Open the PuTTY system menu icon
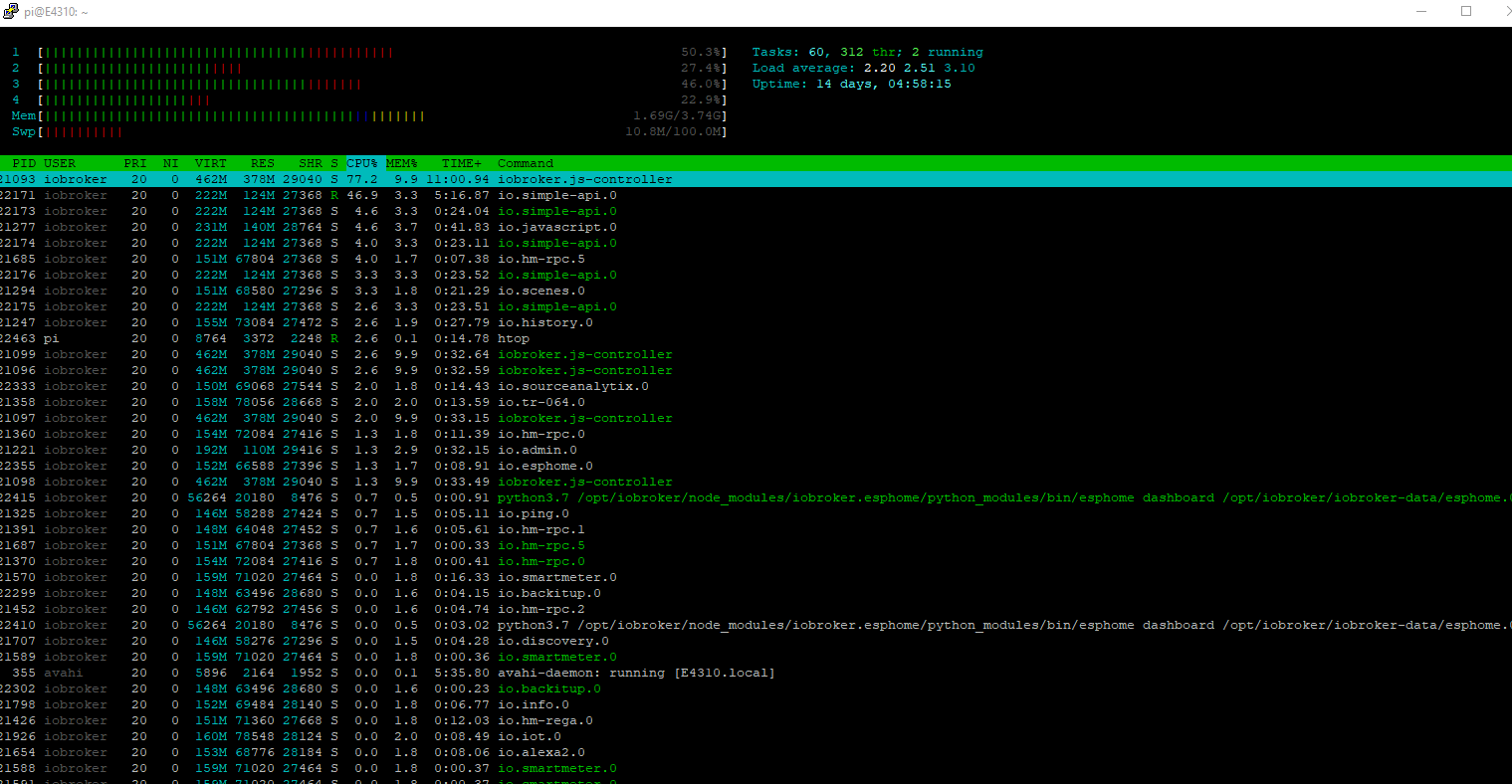 click(x=12, y=11)
